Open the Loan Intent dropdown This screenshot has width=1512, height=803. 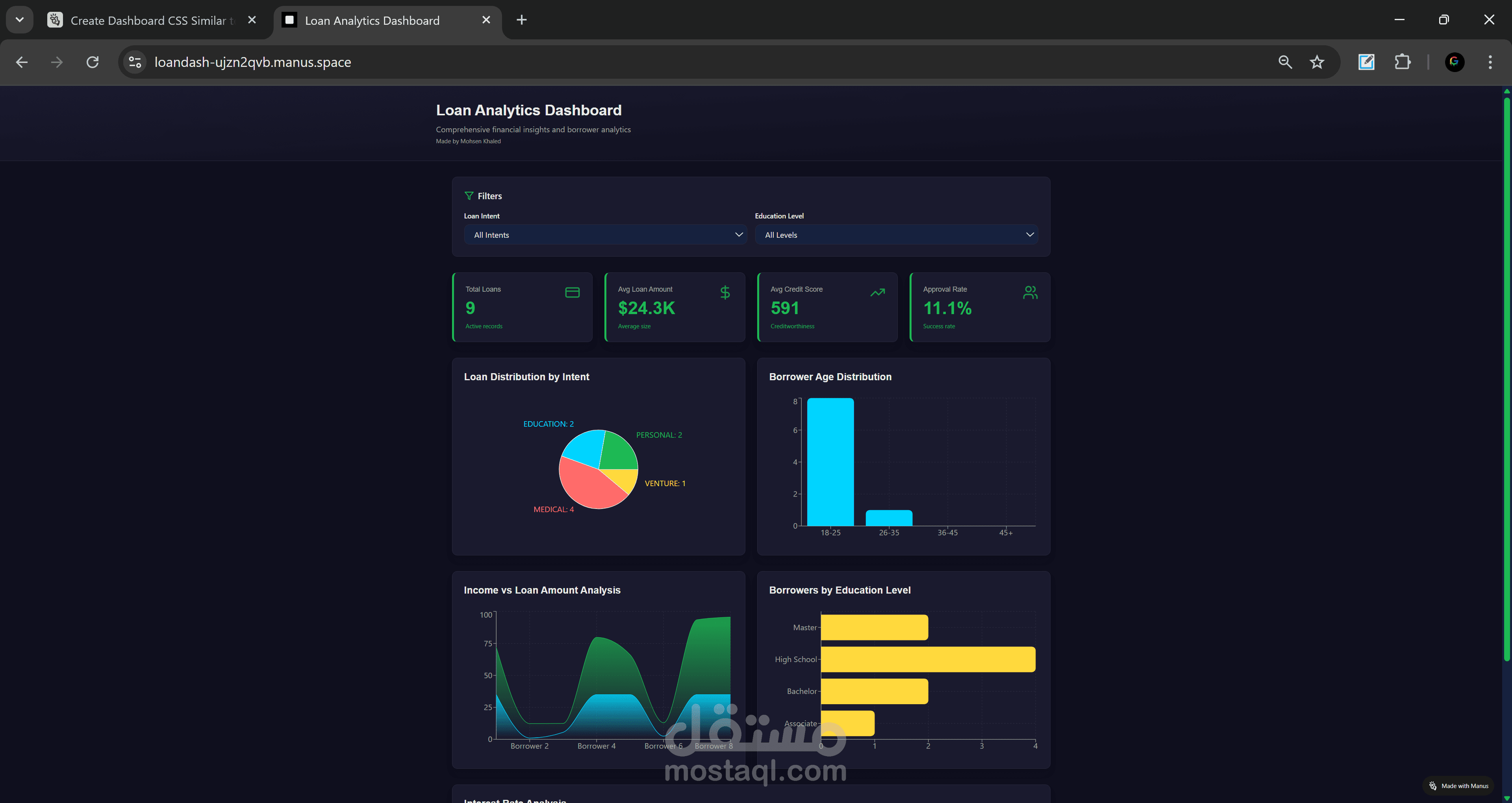604,235
